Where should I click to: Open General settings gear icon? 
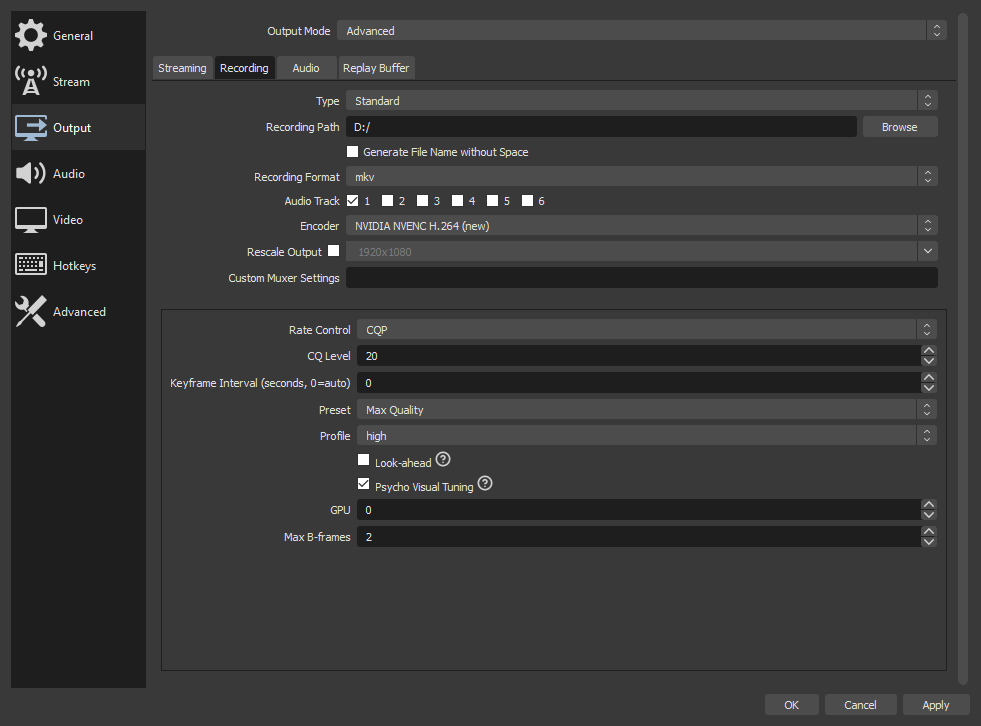(x=31, y=35)
